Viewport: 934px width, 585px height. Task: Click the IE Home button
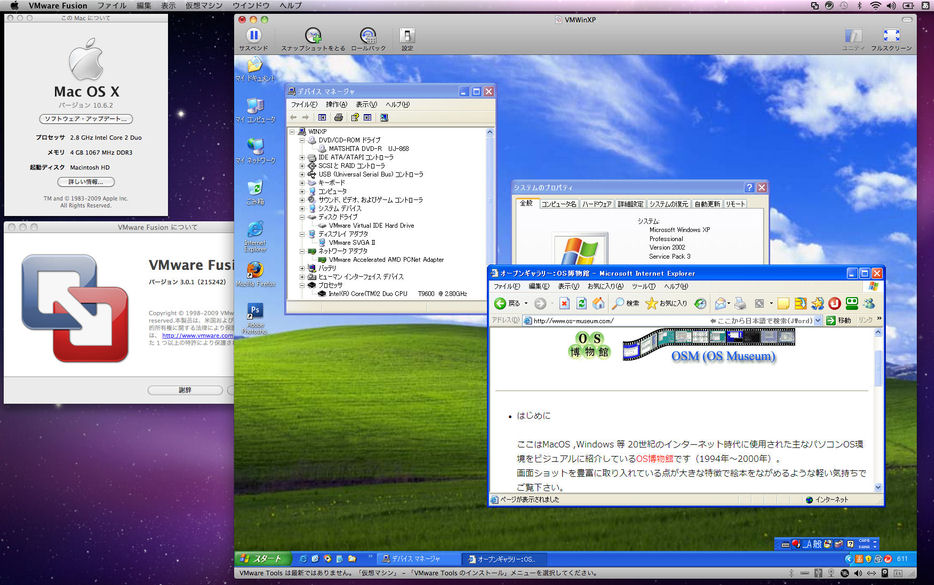(599, 303)
